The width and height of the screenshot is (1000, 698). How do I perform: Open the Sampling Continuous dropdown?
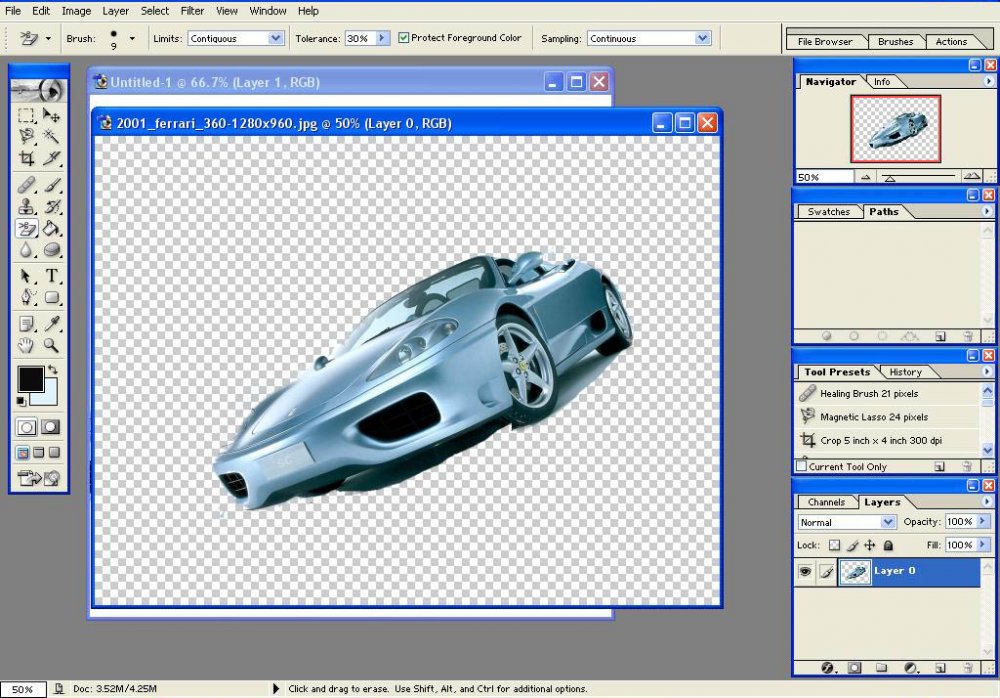pyautogui.click(x=649, y=38)
